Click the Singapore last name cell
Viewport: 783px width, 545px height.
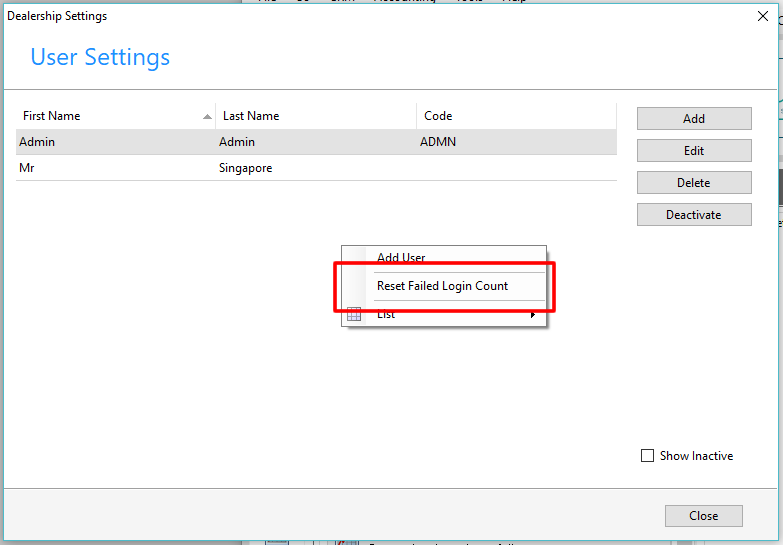[x=245, y=168]
